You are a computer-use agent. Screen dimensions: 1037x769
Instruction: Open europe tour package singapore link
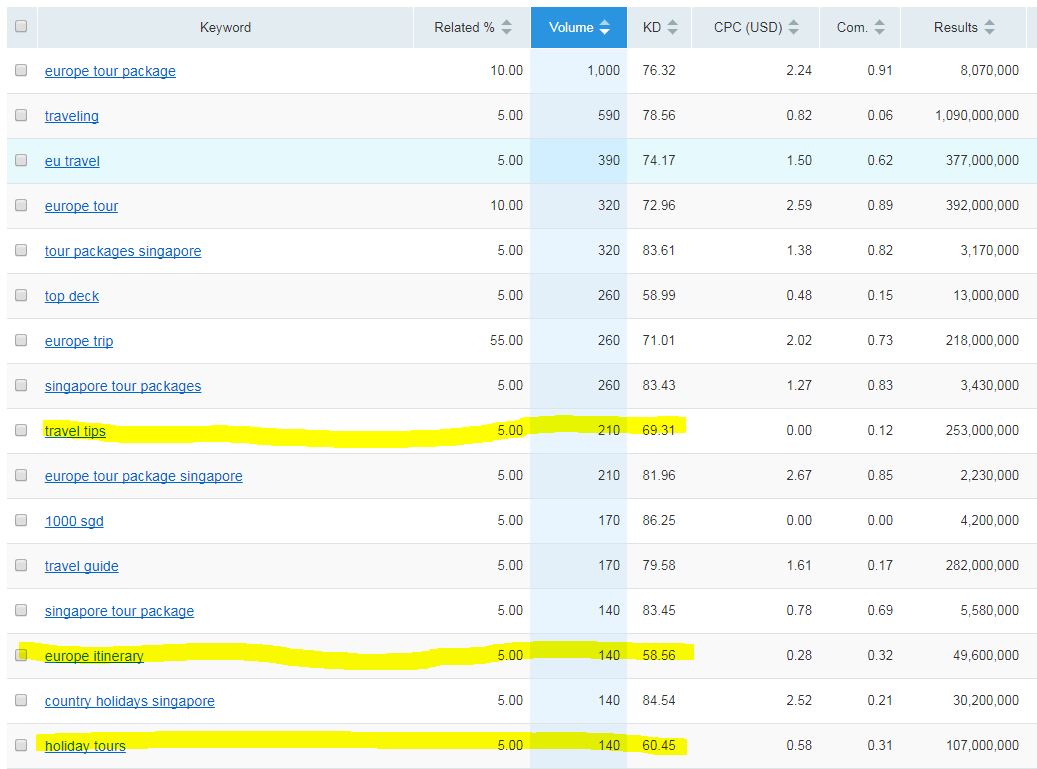point(144,475)
